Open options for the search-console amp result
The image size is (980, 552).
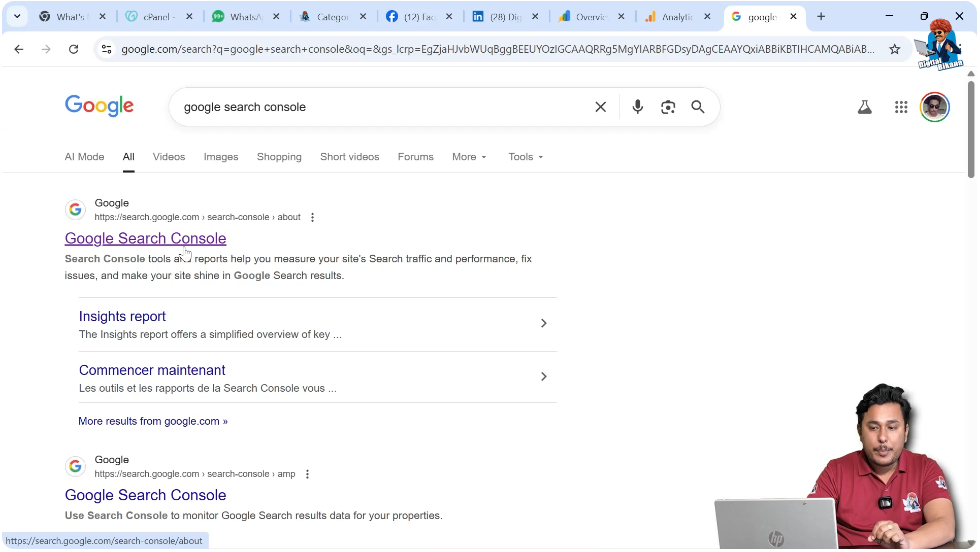point(307,474)
